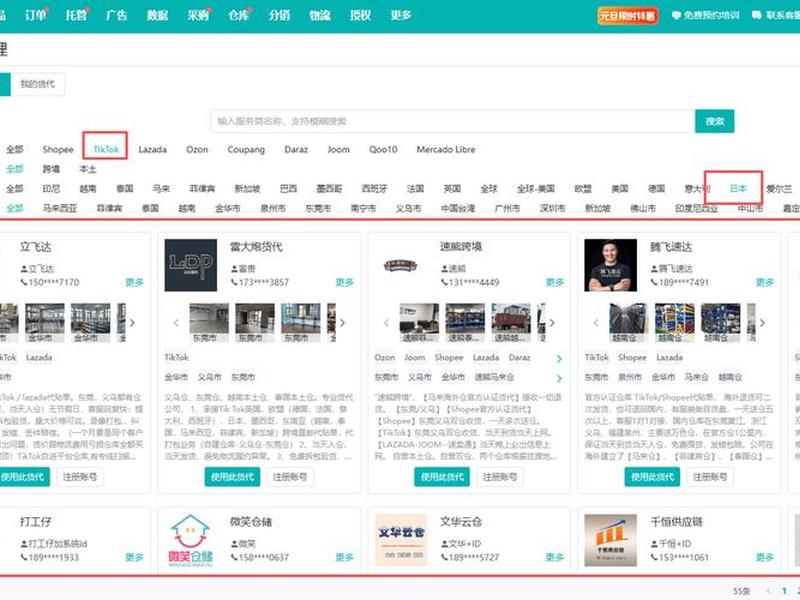The width and height of the screenshot is (800, 600).
Task: Click 使用此货代 on 速能跨境 card
Action: coord(442,477)
